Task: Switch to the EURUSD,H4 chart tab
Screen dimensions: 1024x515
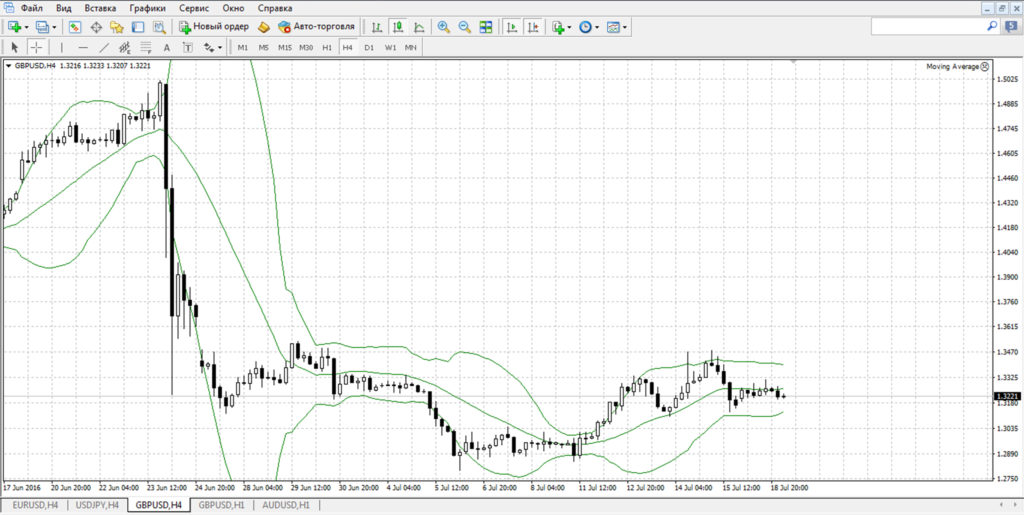Action: point(35,505)
